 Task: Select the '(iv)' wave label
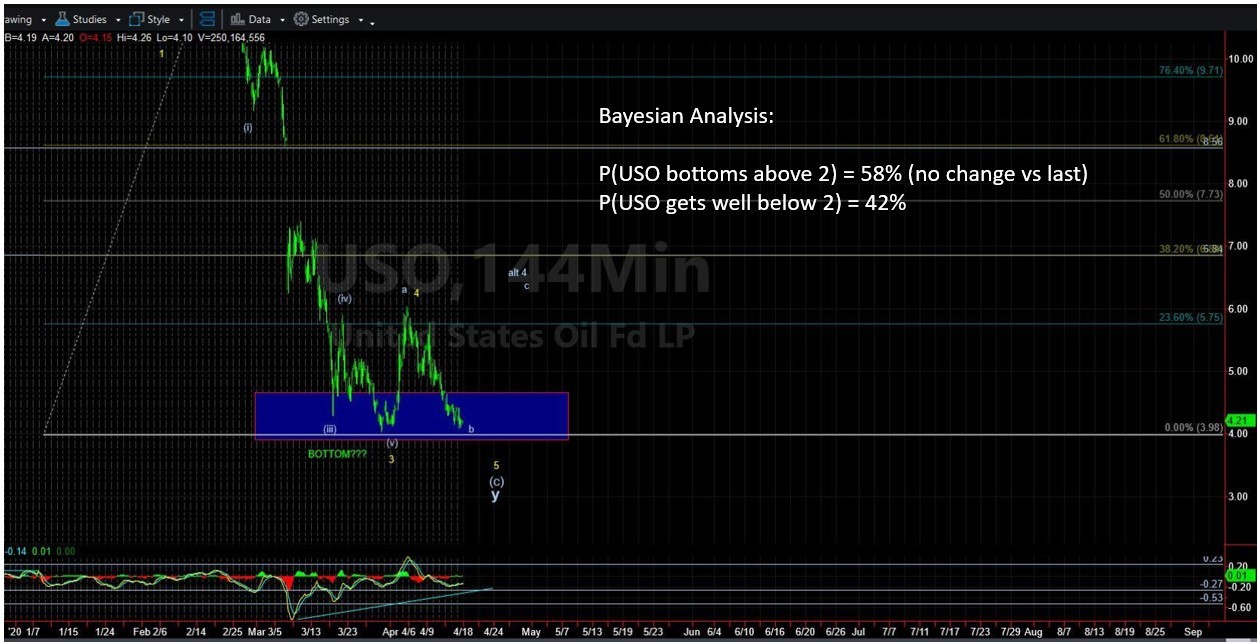(x=344, y=298)
